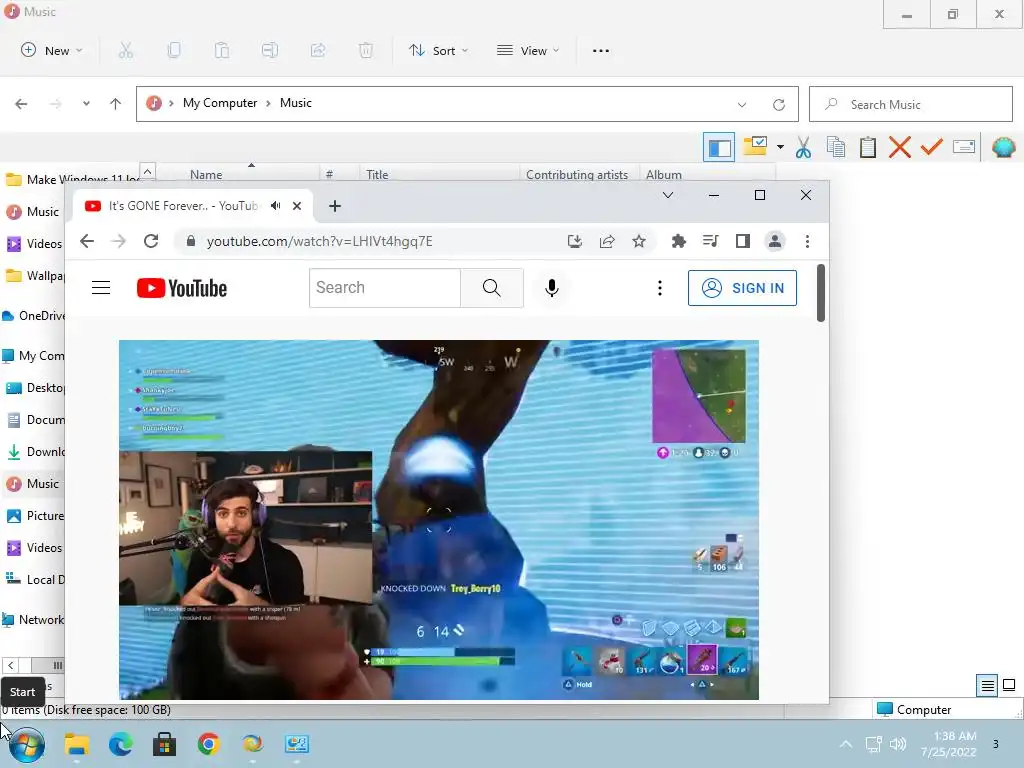Viewport: 1024px width, 768px height.
Task: Click the Paste icon in Explorer command bar
Action: coord(222,50)
